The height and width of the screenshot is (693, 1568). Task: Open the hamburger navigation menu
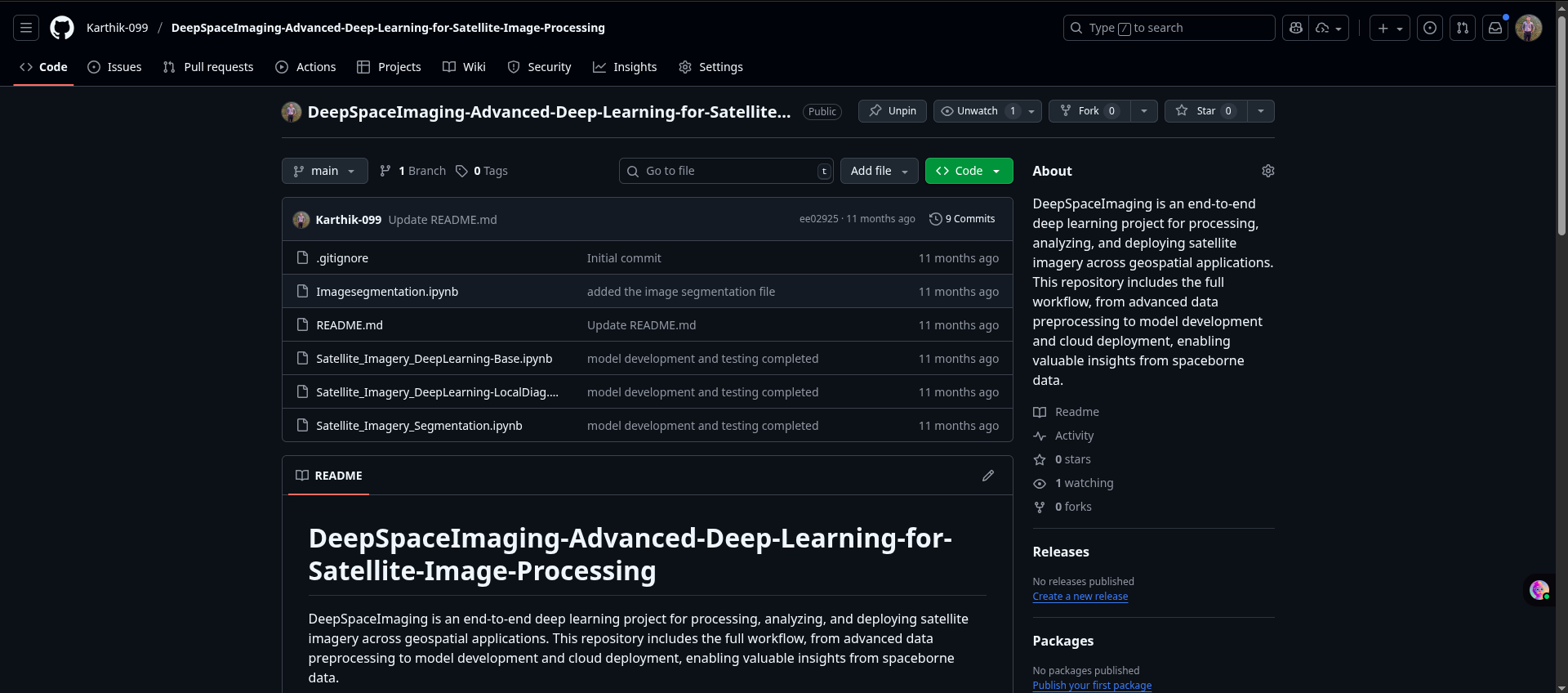point(26,28)
